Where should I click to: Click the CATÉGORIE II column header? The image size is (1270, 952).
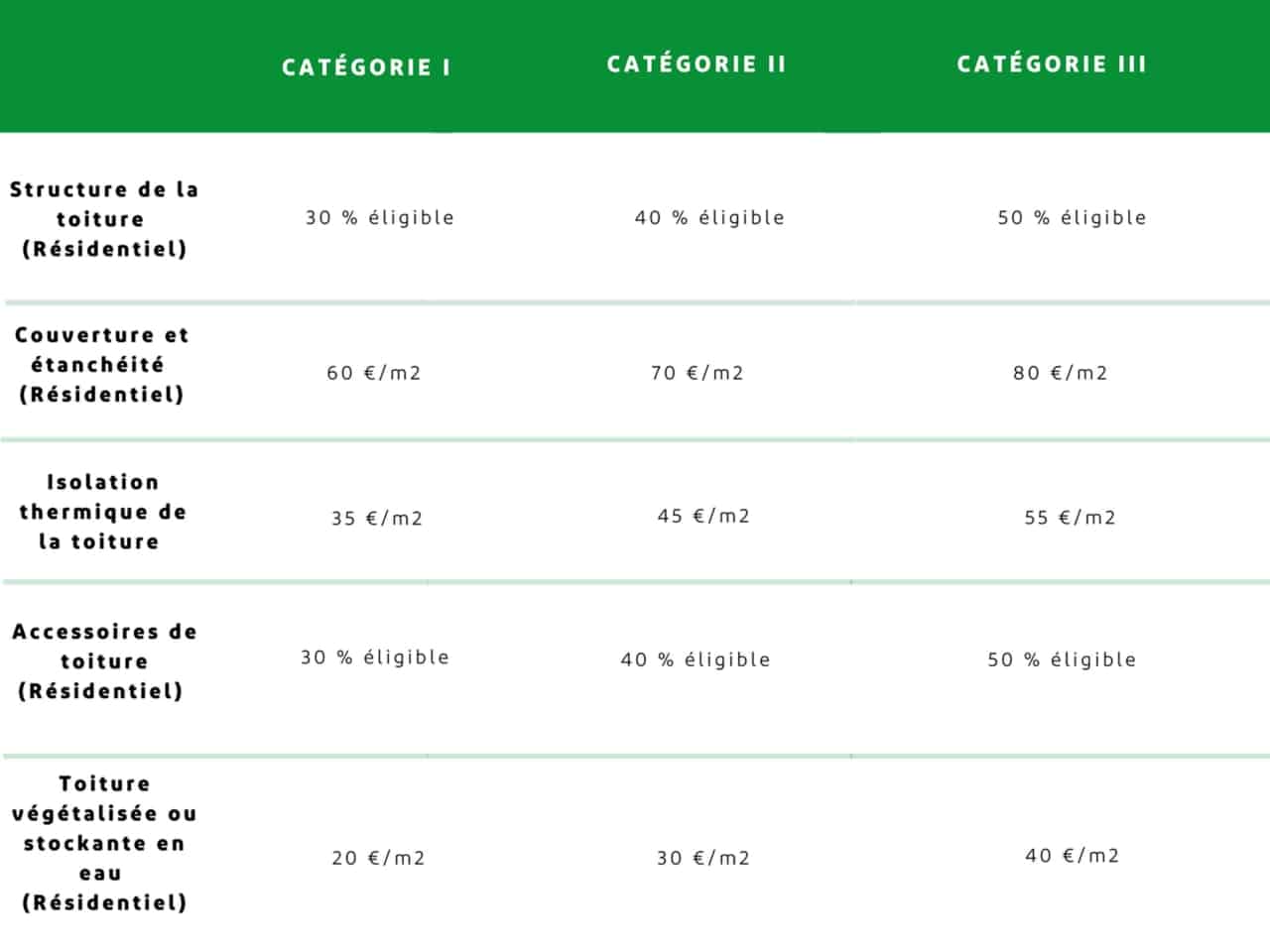pos(697,64)
